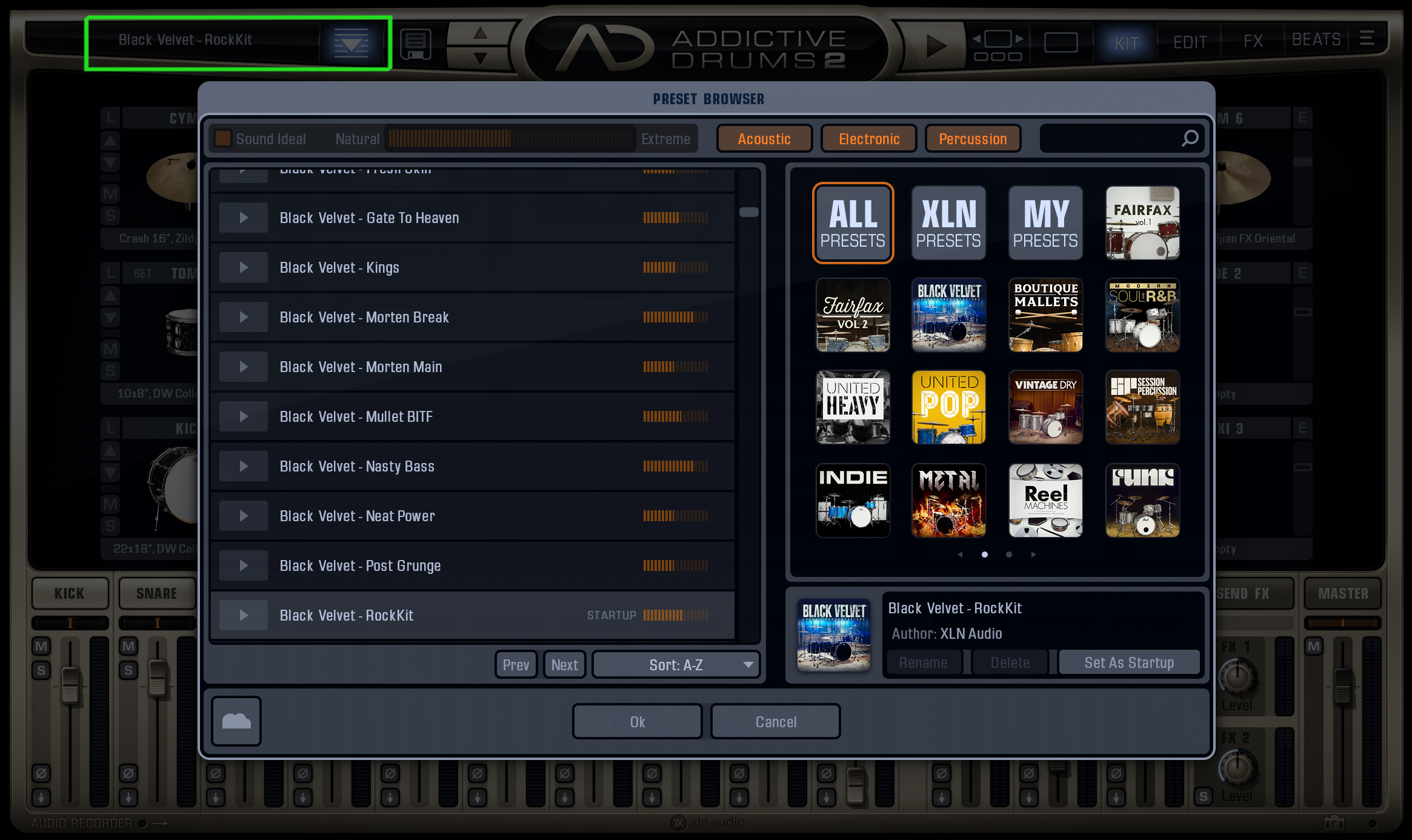Click the magnifying glass search icon
Image resolution: width=1412 pixels, height=840 pixels.
[x=1190, y=139]
